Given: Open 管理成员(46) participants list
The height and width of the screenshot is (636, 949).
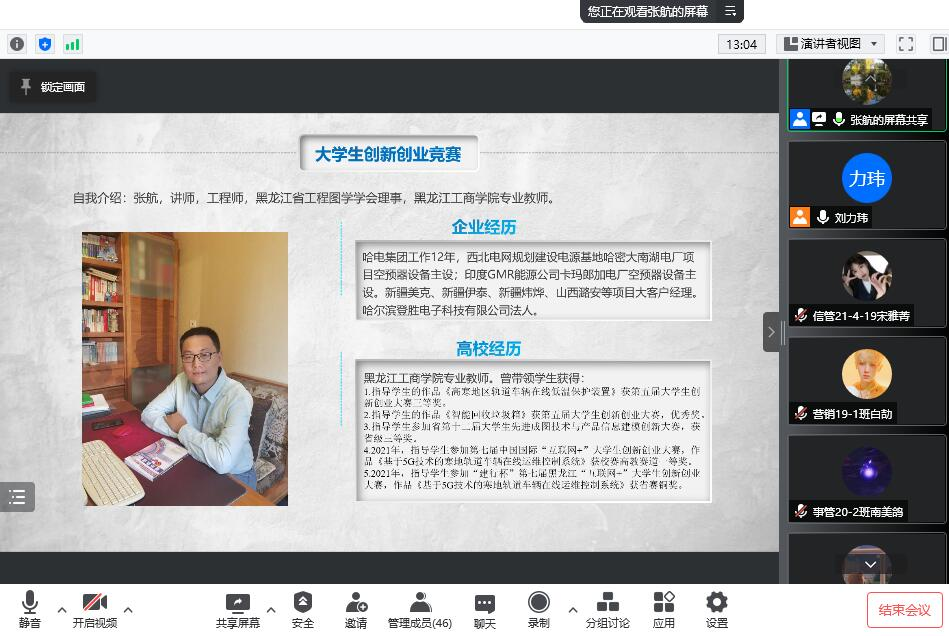Looking at the screenshot, I should [420, 609].
